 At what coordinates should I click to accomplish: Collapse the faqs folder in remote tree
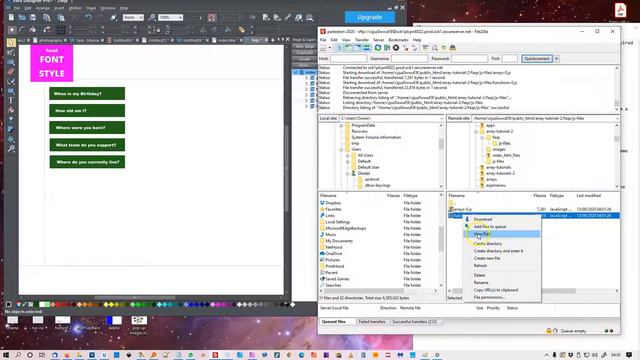pyautogui.click(x=482, y=138)
